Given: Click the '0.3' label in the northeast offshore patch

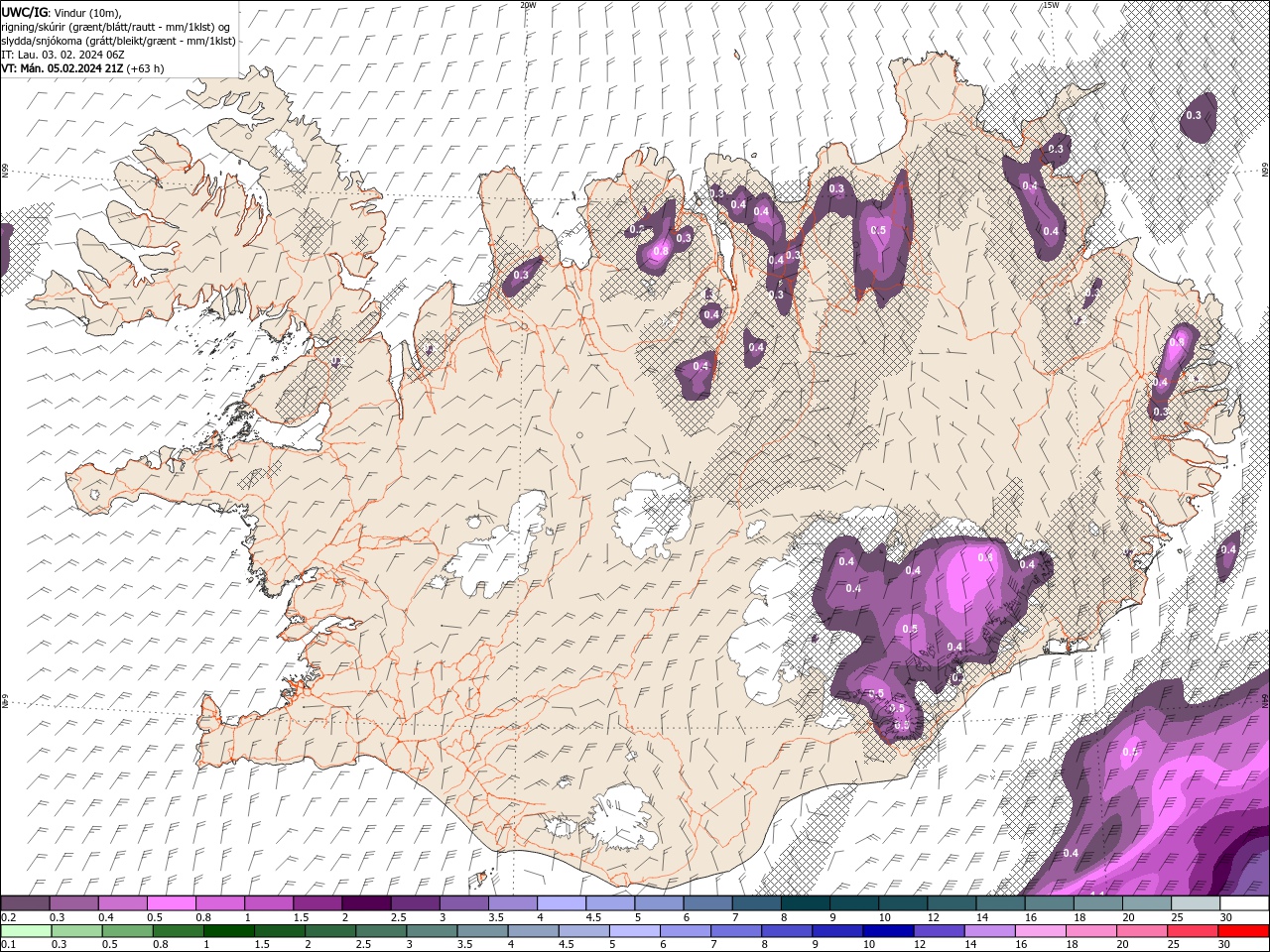Looking at the screenshot, I should click(x=1194, y=115).
